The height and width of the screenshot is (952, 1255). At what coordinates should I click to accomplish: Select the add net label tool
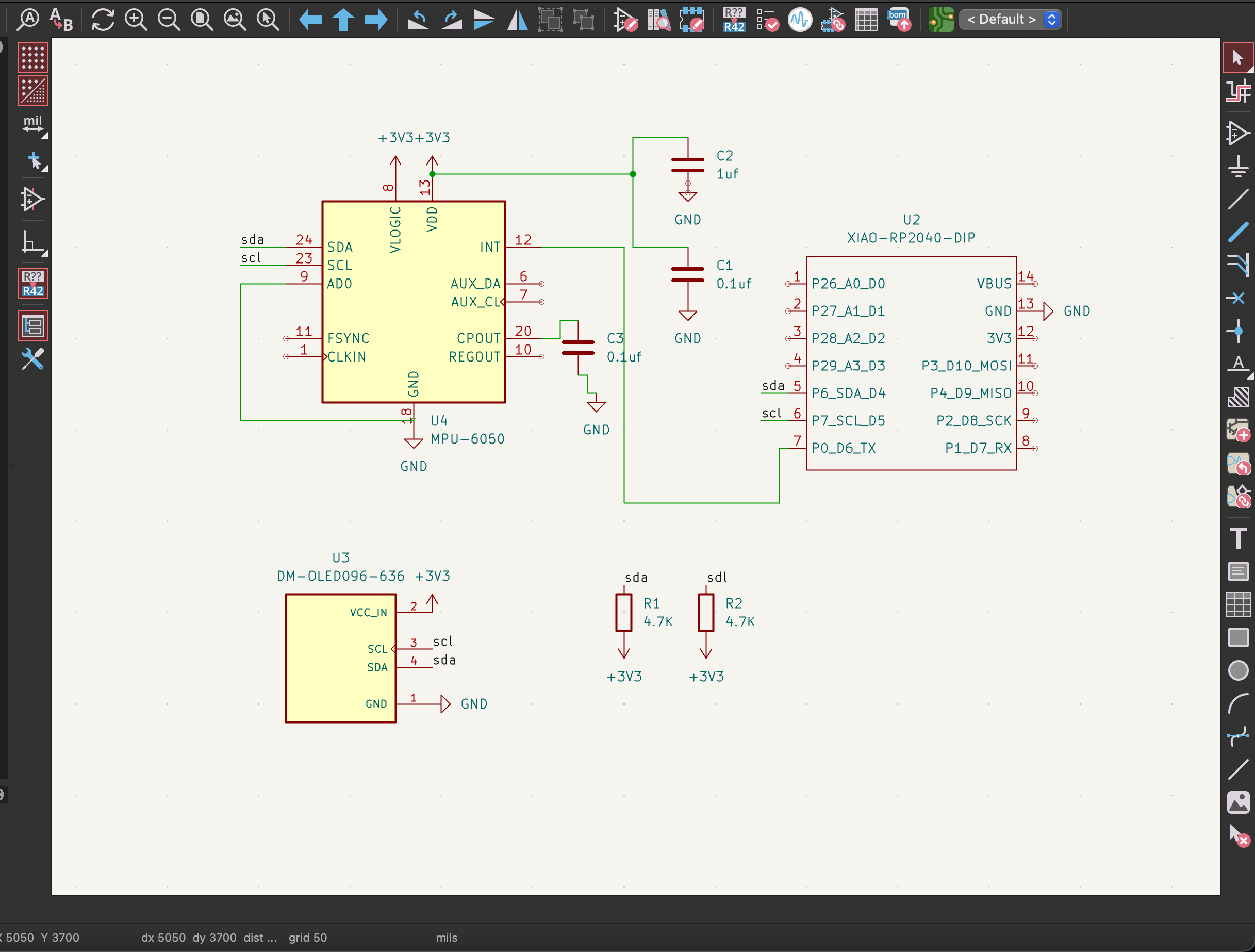[x=1238, y=364]
